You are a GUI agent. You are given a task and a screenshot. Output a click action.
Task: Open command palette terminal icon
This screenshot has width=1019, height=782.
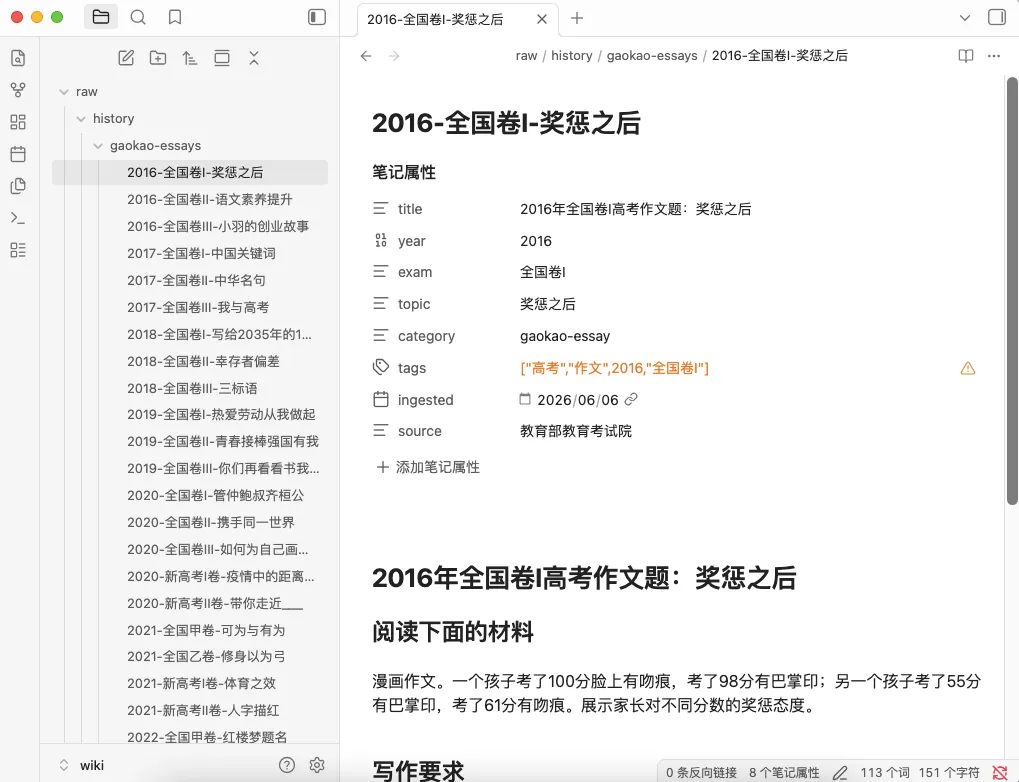point(18,218)
